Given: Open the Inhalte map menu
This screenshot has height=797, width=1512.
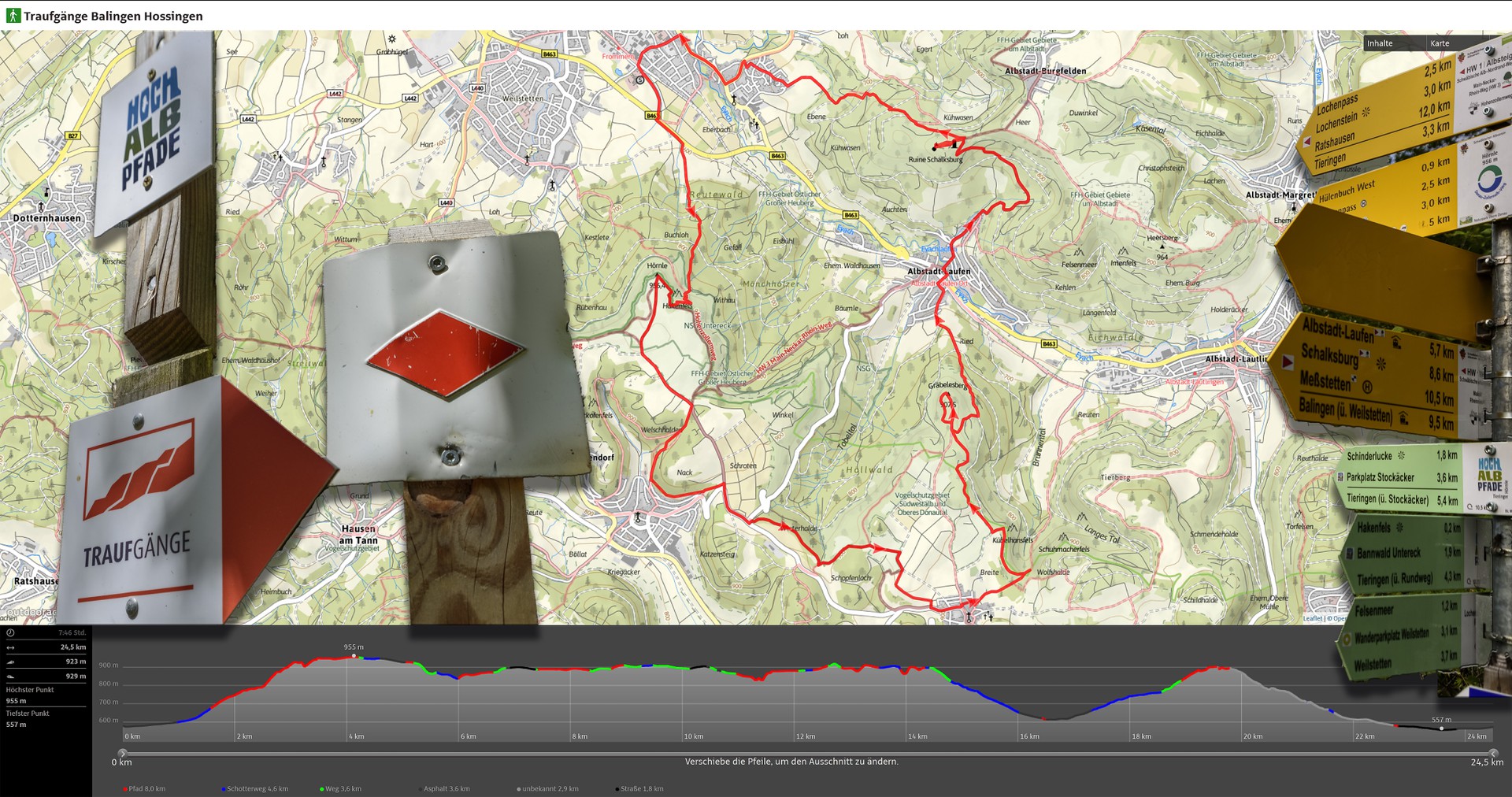Looking at the screenshot, I should pyautogui.click(x=1393, y=43).
